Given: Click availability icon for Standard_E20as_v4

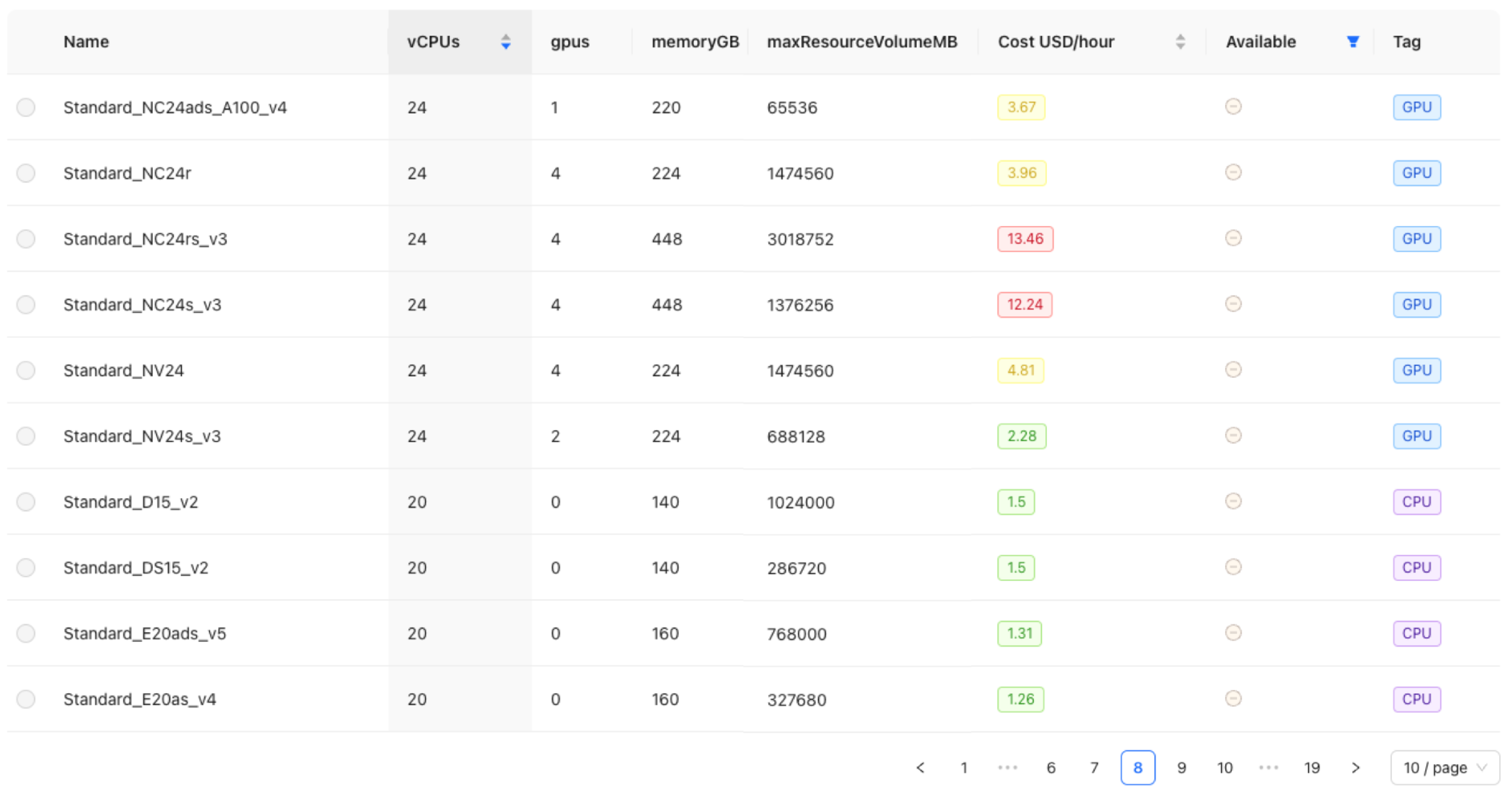Looking at the screenshot, I should pos(1233,698).
